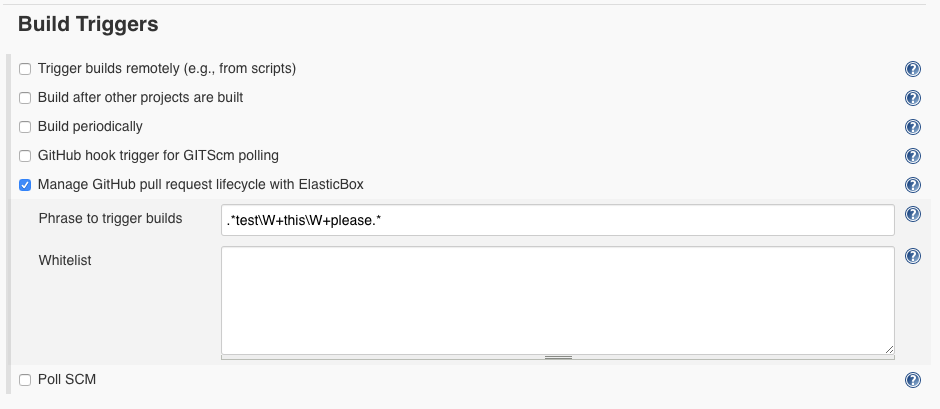Tick GitHub hook trigger for GITScm polling
Screen dimensions: 940x409
(x=25, y=156)
